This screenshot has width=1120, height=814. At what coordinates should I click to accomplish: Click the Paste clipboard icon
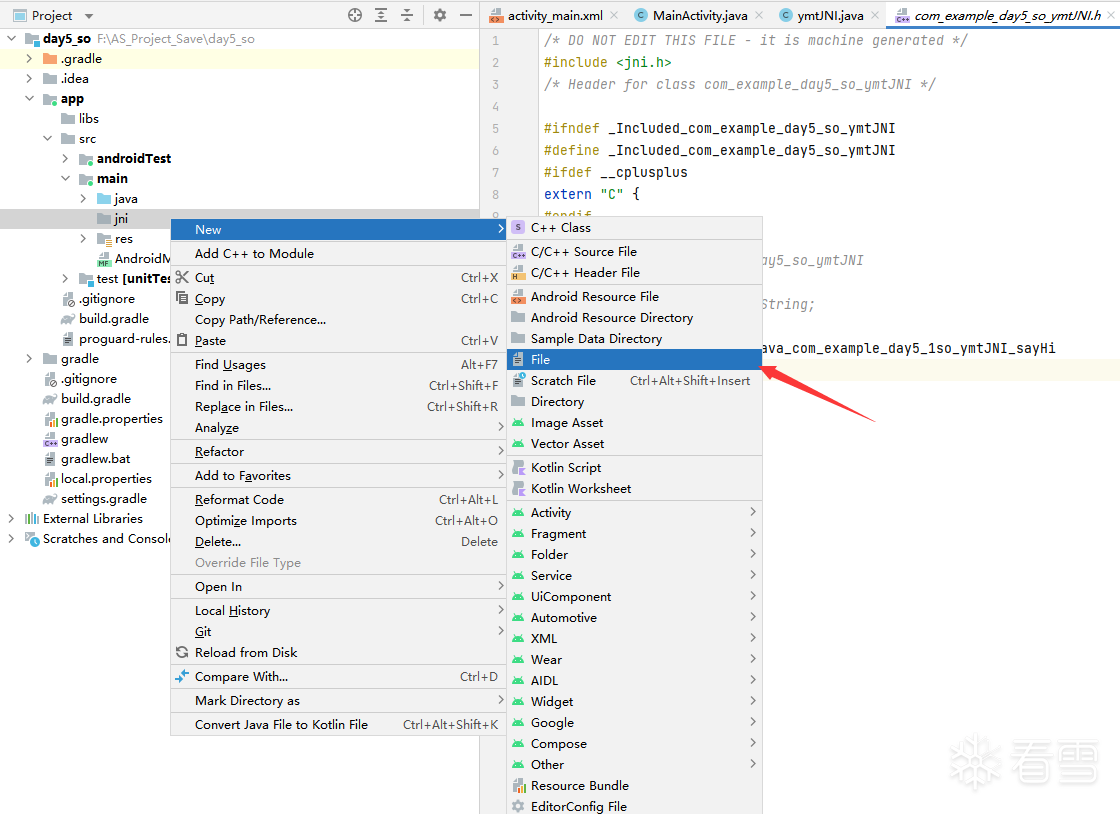point(182,341)
